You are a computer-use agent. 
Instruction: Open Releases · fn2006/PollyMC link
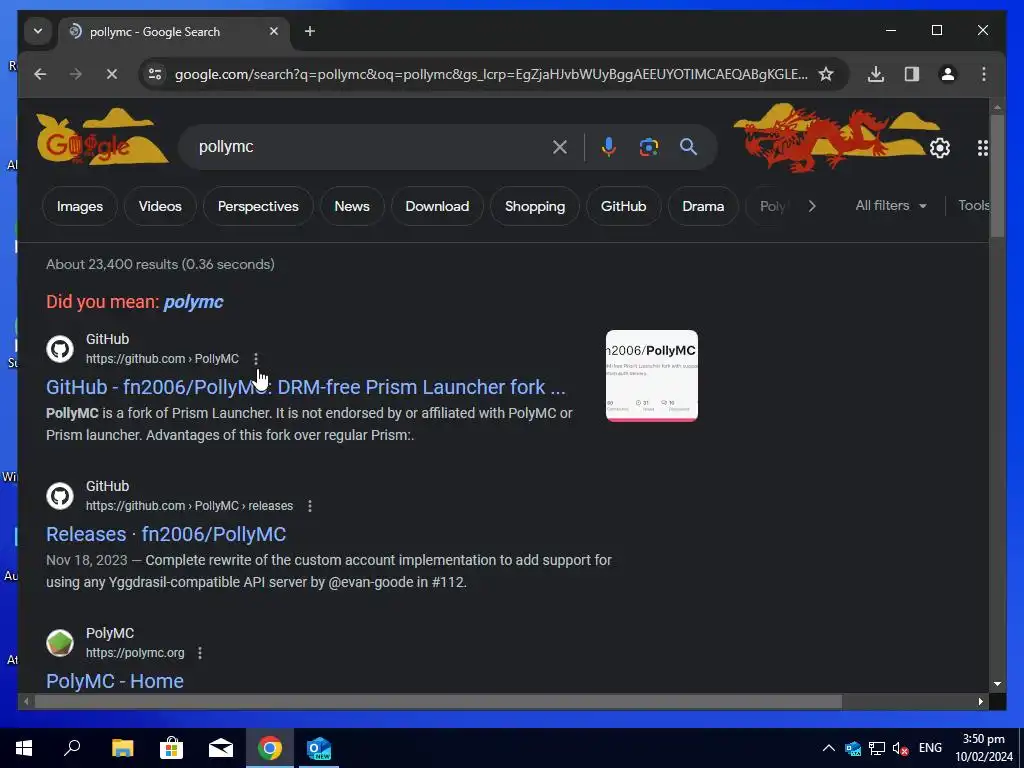pos(166,534)
